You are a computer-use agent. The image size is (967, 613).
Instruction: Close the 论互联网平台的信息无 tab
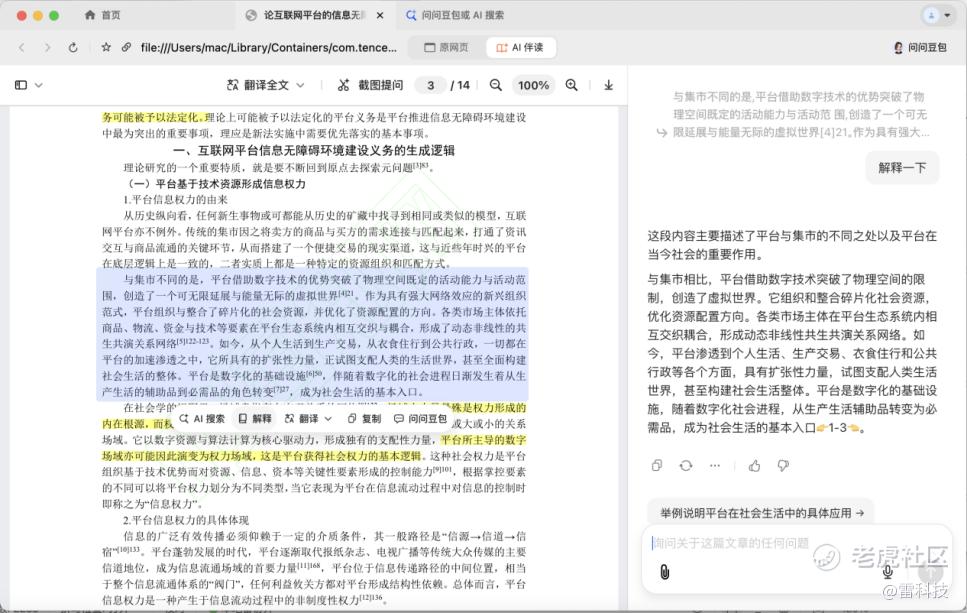[380, 15]
